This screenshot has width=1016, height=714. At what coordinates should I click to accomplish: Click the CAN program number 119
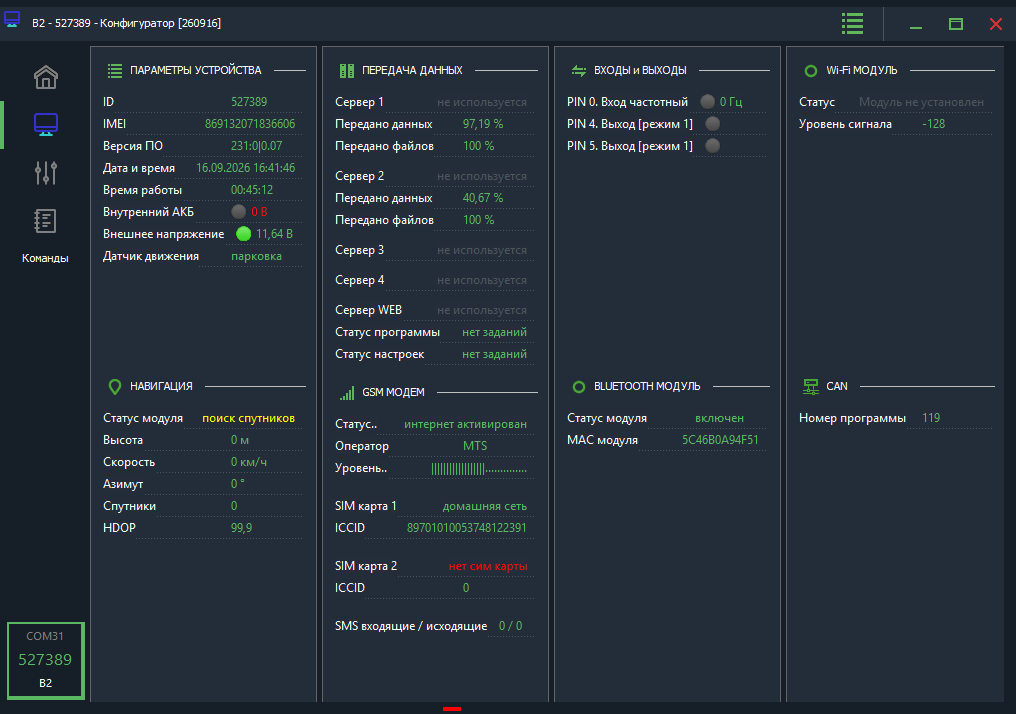(x=931, y=418)
